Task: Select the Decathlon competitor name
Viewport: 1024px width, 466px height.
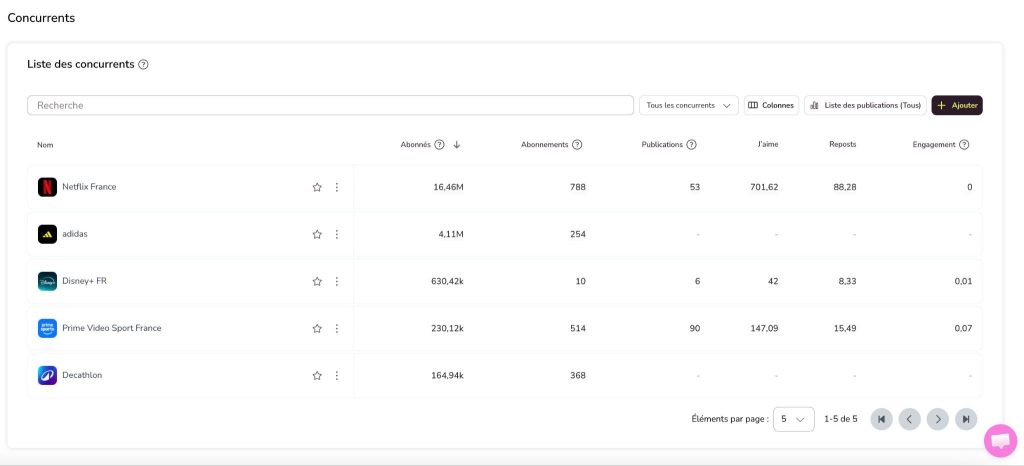Action: click(82, 375)
